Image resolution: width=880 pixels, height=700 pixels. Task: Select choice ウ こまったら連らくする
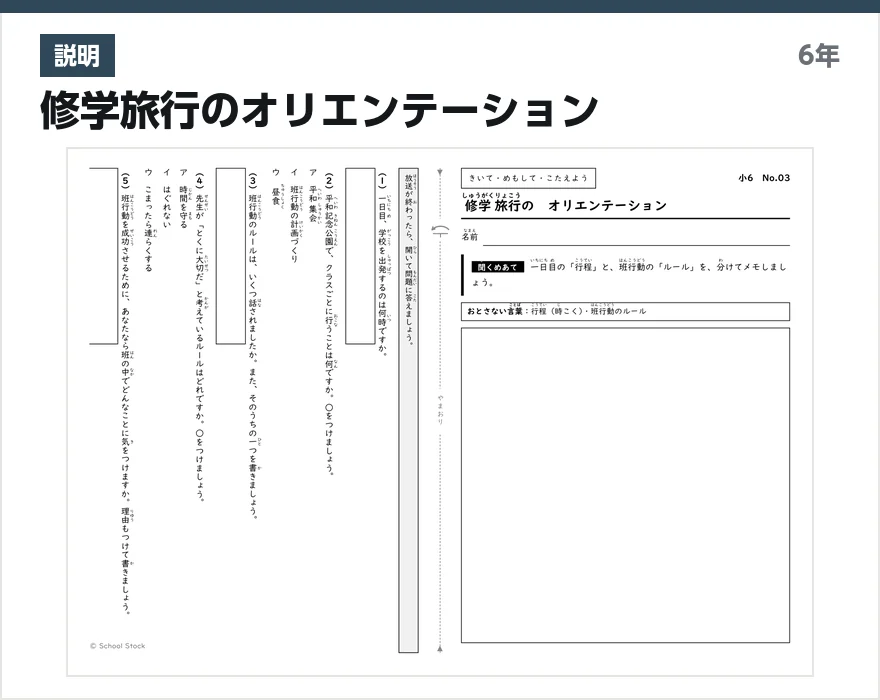click(x=149, y=220)
